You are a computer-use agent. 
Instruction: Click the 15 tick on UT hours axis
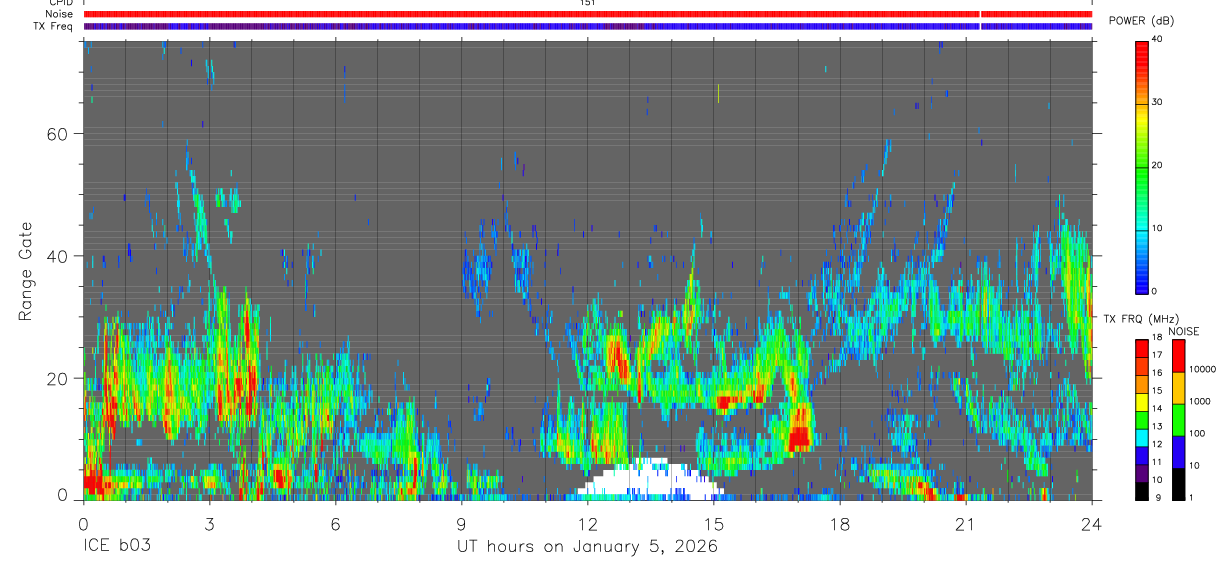click(713, 524)
